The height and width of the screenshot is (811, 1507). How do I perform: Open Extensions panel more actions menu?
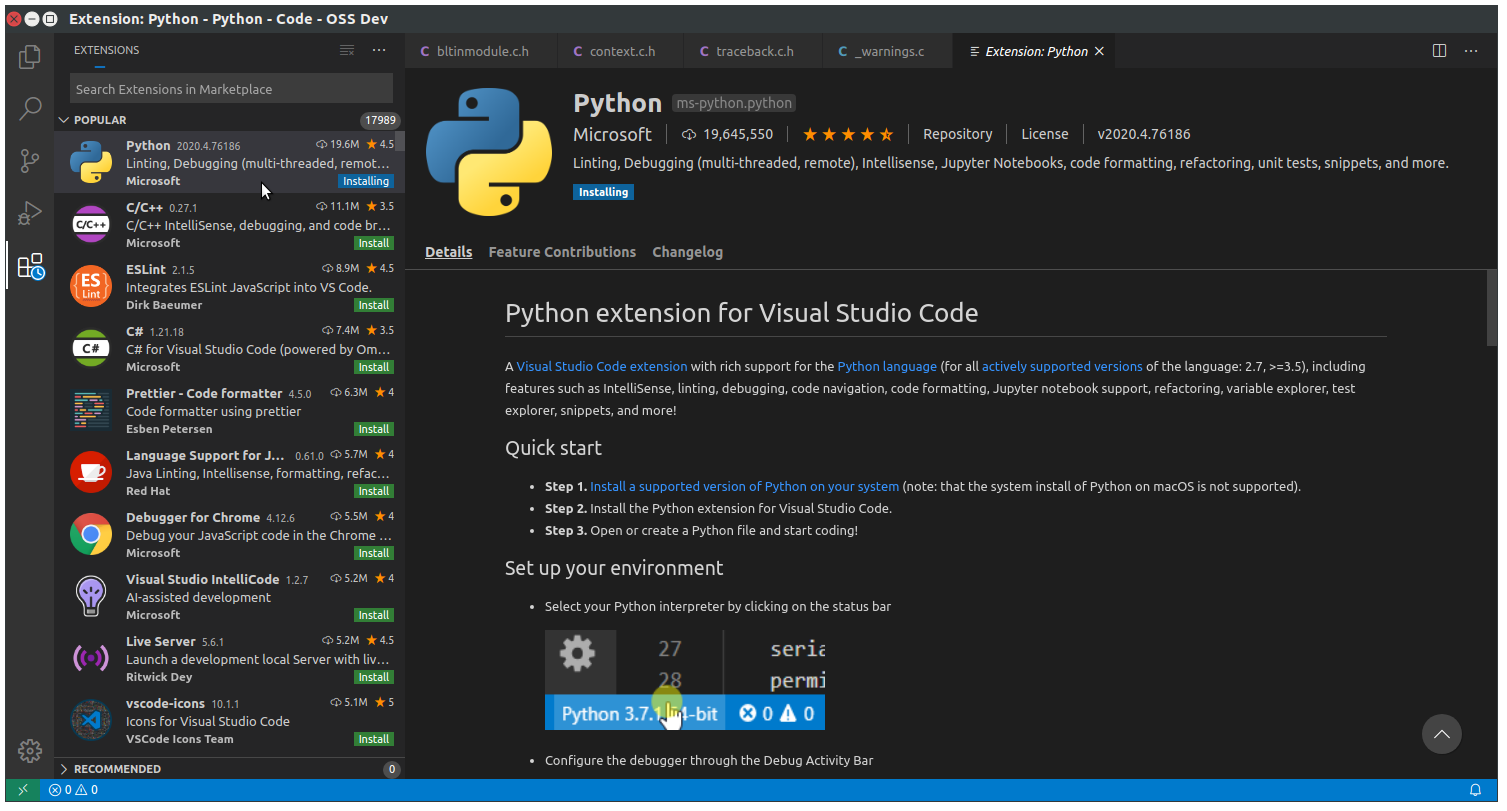click(379, 50)
